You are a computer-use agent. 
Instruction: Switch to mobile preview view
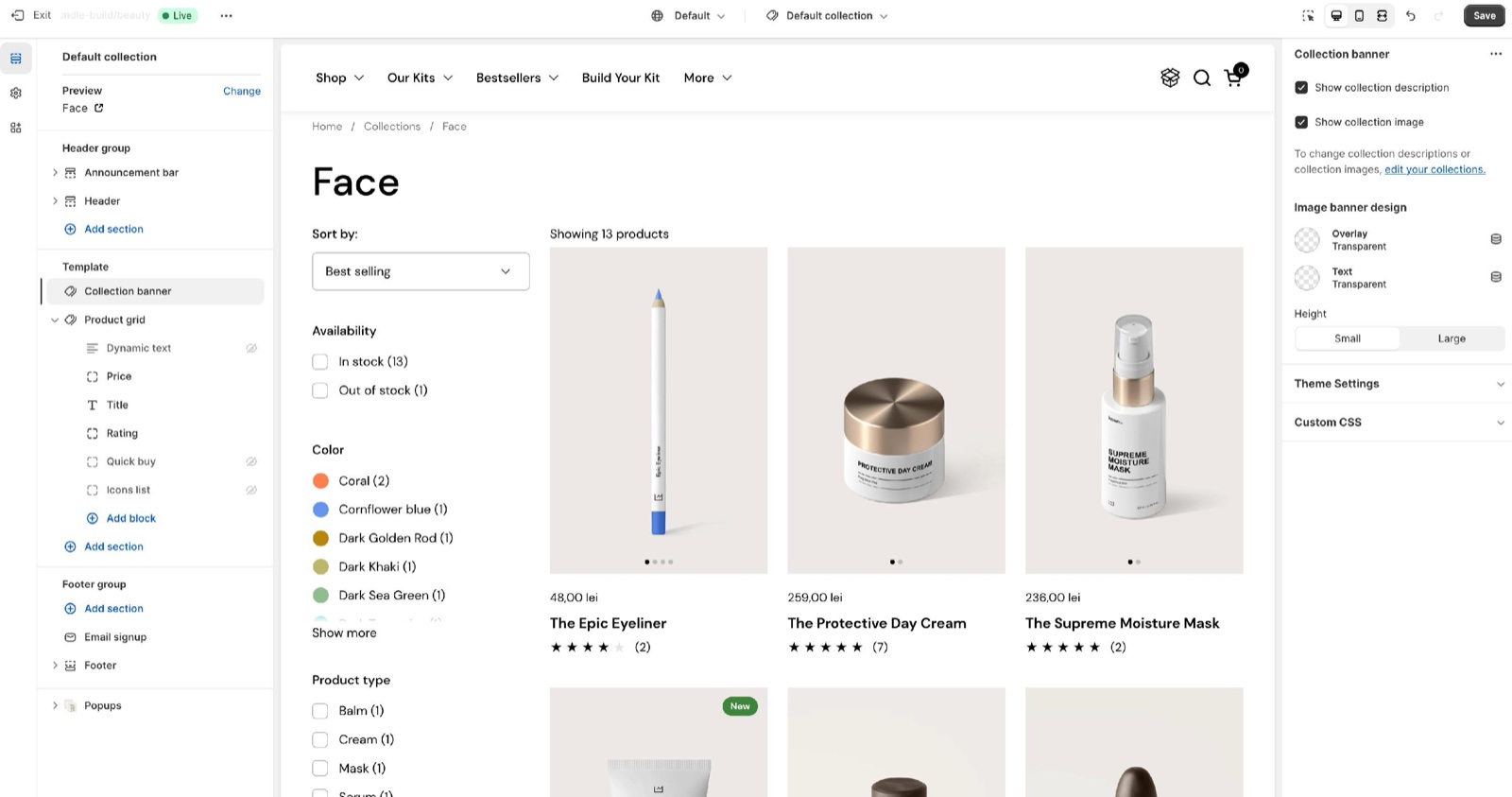click(x=1359, y=15)
